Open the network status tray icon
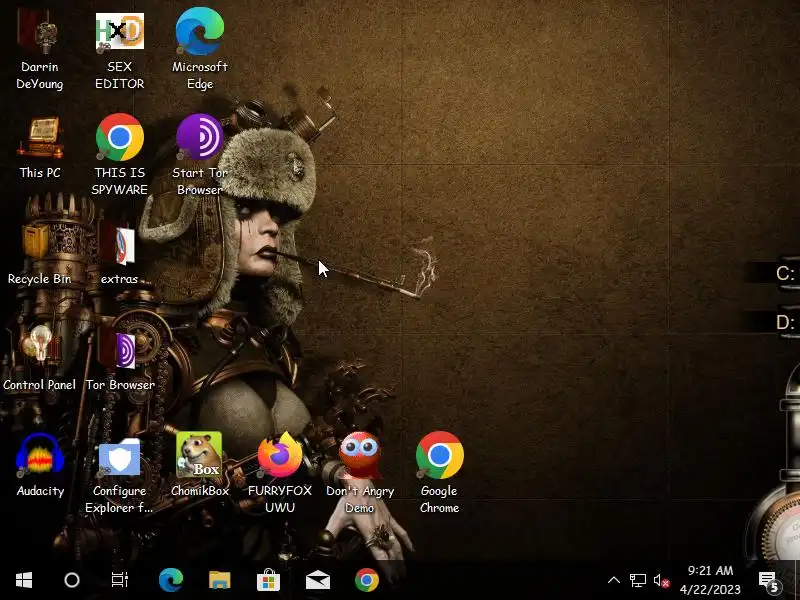 (637, 580)
